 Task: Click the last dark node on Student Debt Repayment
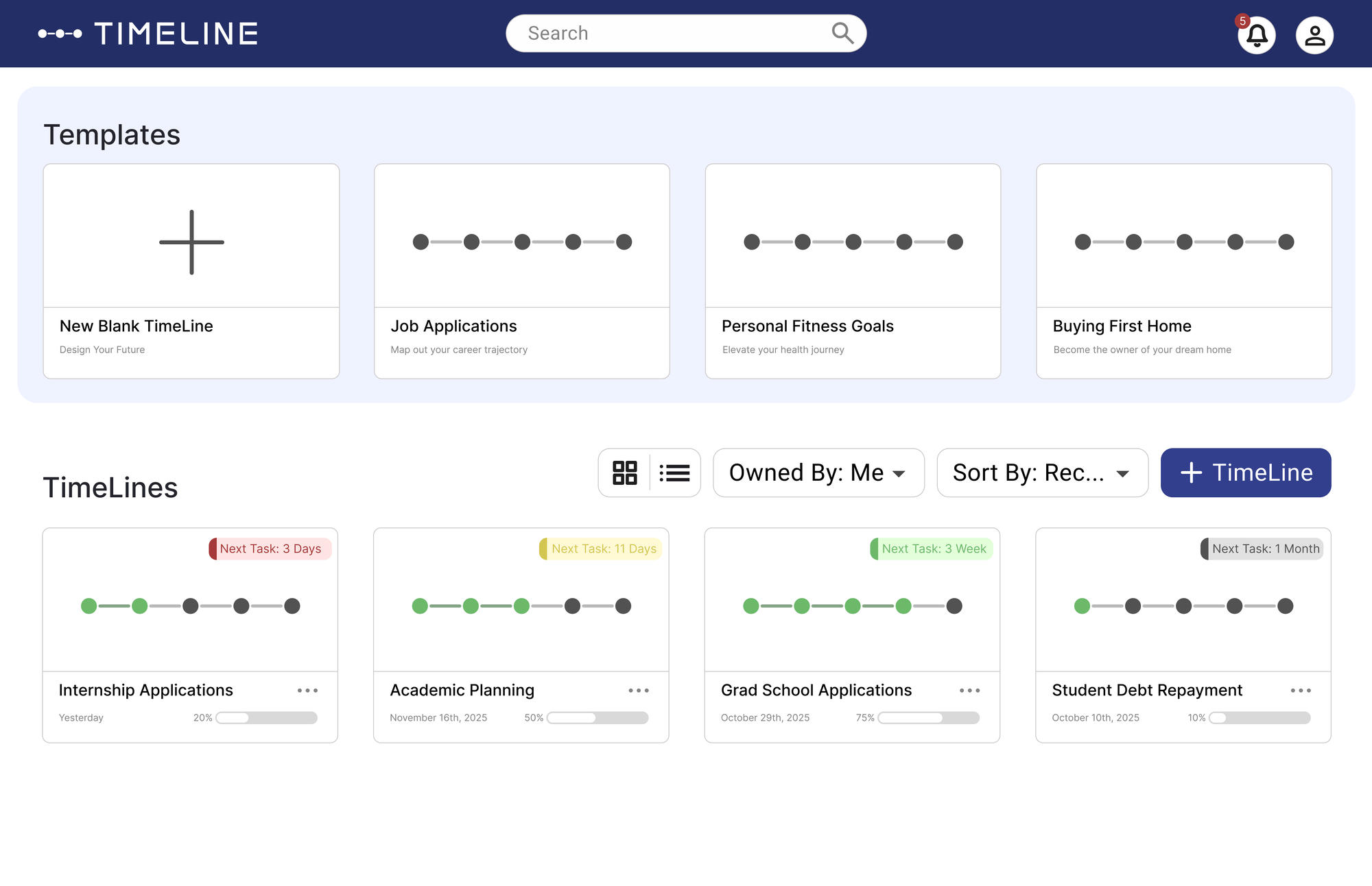(1286, 606)
